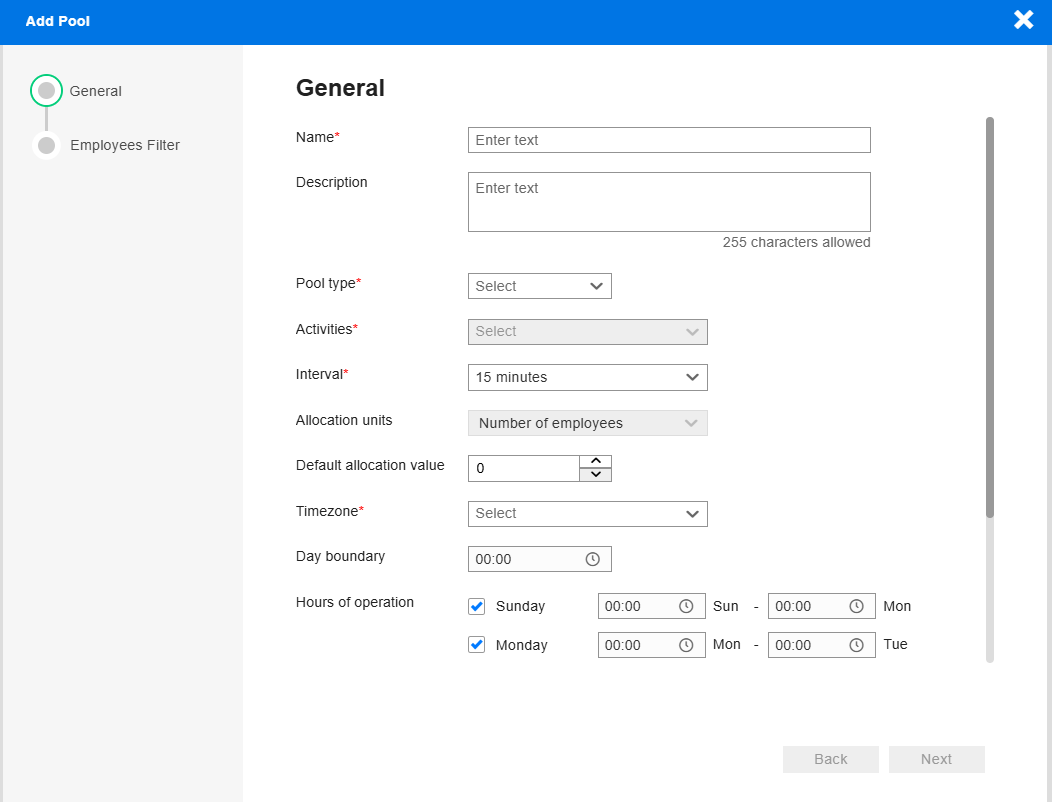Go to the General step label
The image size is (1052, 802).
(x=95, y=91)
